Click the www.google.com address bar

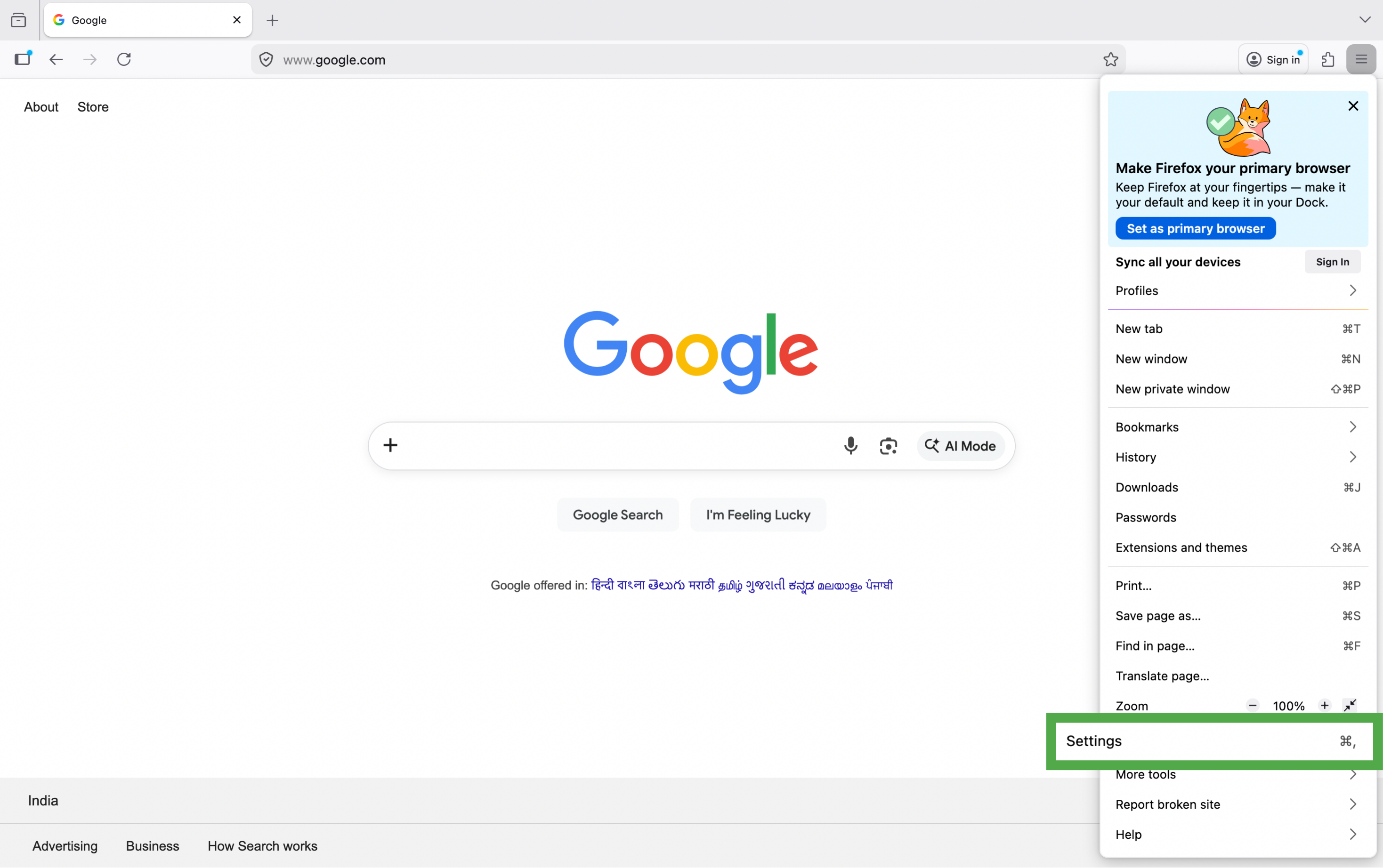688,60
